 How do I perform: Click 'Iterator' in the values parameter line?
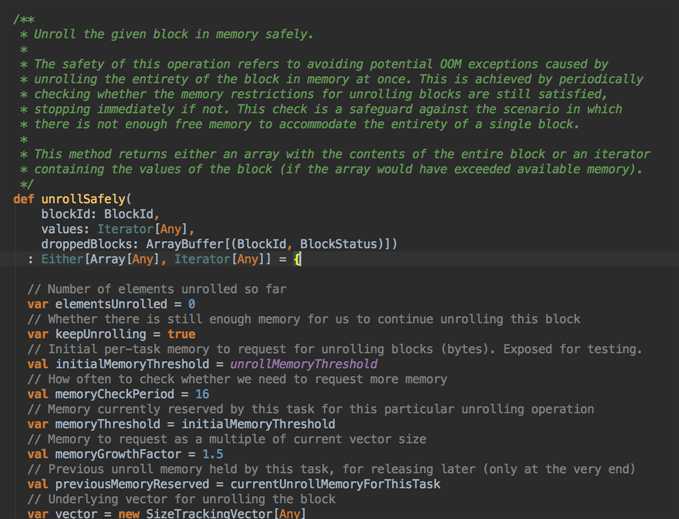pyautogui.click(x=125, y=229)
